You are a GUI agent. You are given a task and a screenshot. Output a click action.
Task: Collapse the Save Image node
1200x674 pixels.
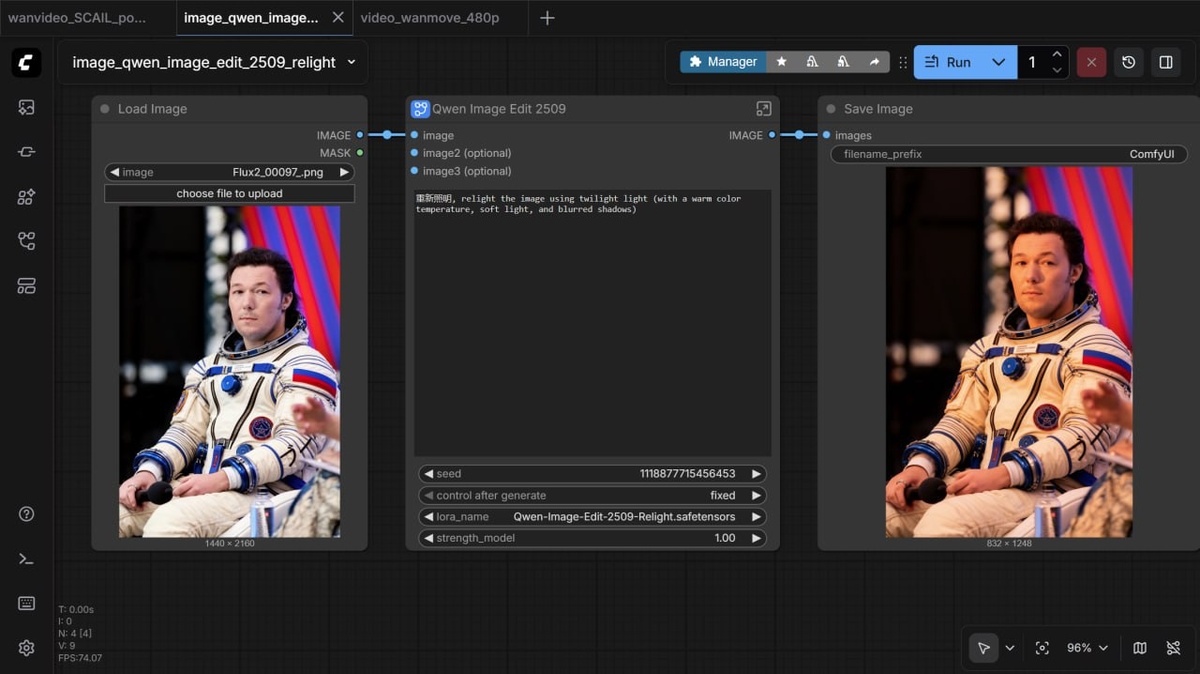(x=830, y=109)
